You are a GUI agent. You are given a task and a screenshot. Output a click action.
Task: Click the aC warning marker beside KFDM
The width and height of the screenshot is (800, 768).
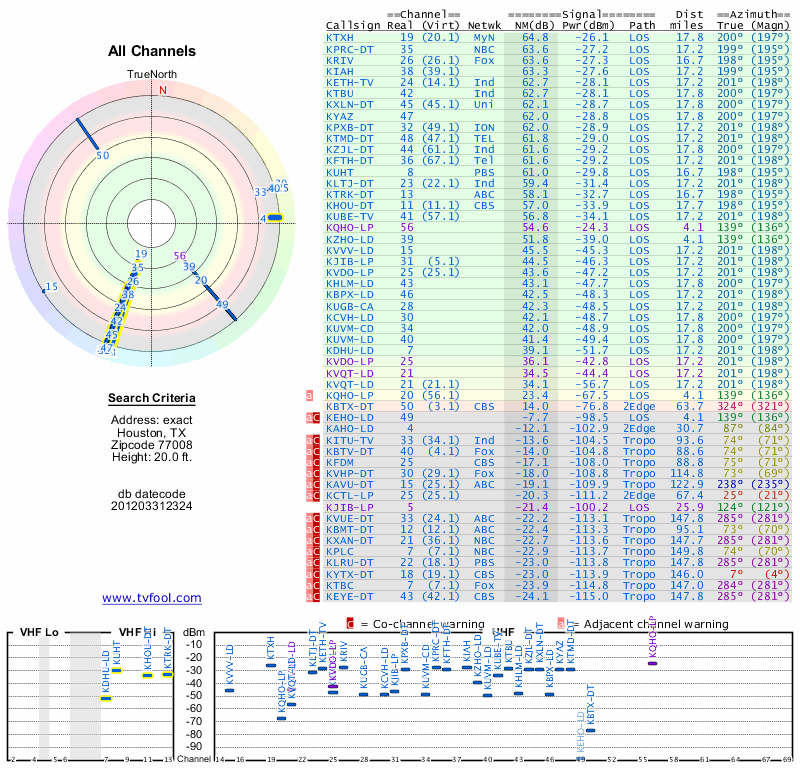click(x=313, y=462)
